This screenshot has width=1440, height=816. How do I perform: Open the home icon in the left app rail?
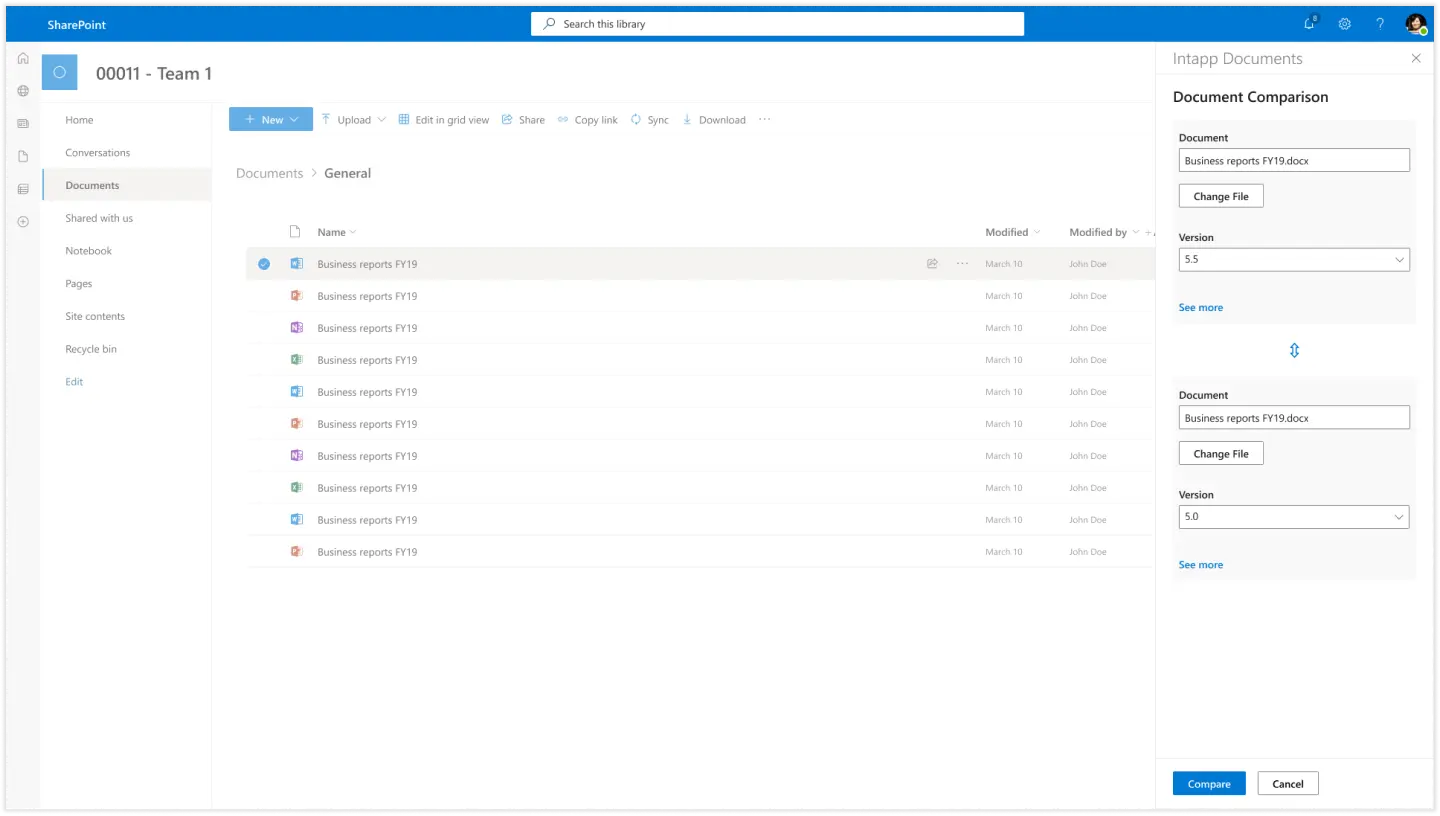[23, 58]
